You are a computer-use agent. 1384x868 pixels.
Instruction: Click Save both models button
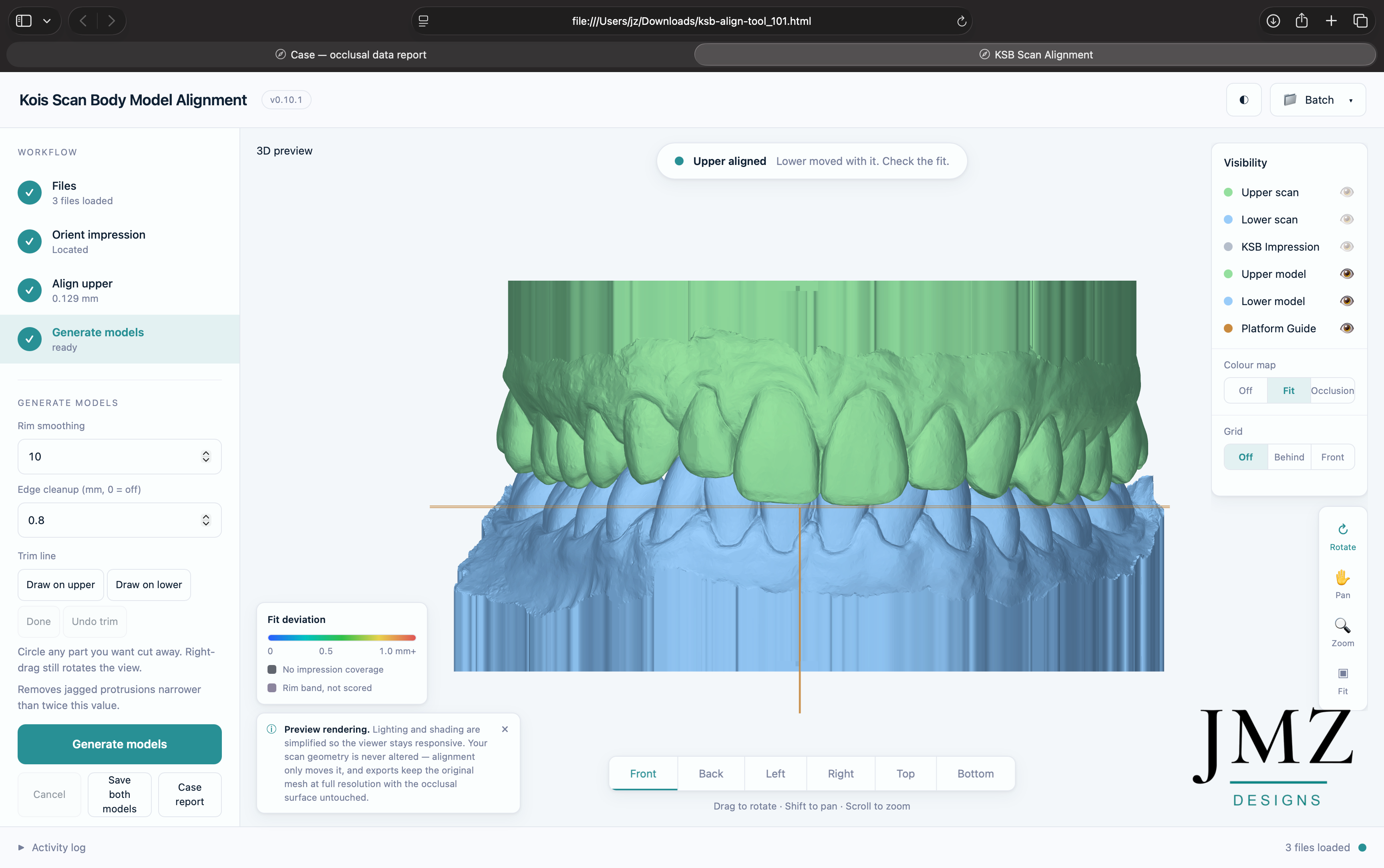pos(119,794)
